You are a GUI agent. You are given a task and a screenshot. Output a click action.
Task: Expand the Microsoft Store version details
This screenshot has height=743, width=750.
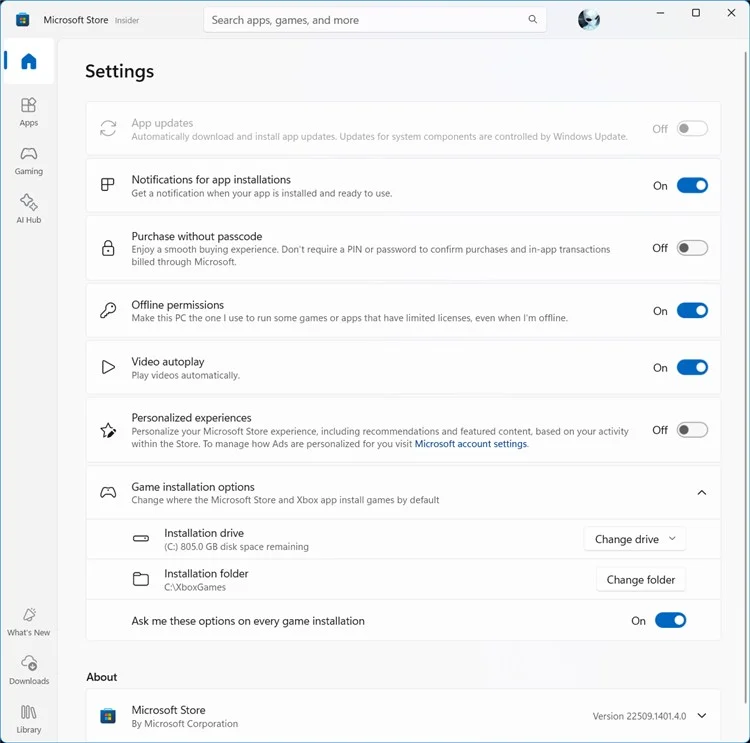(x=702, y=716)
